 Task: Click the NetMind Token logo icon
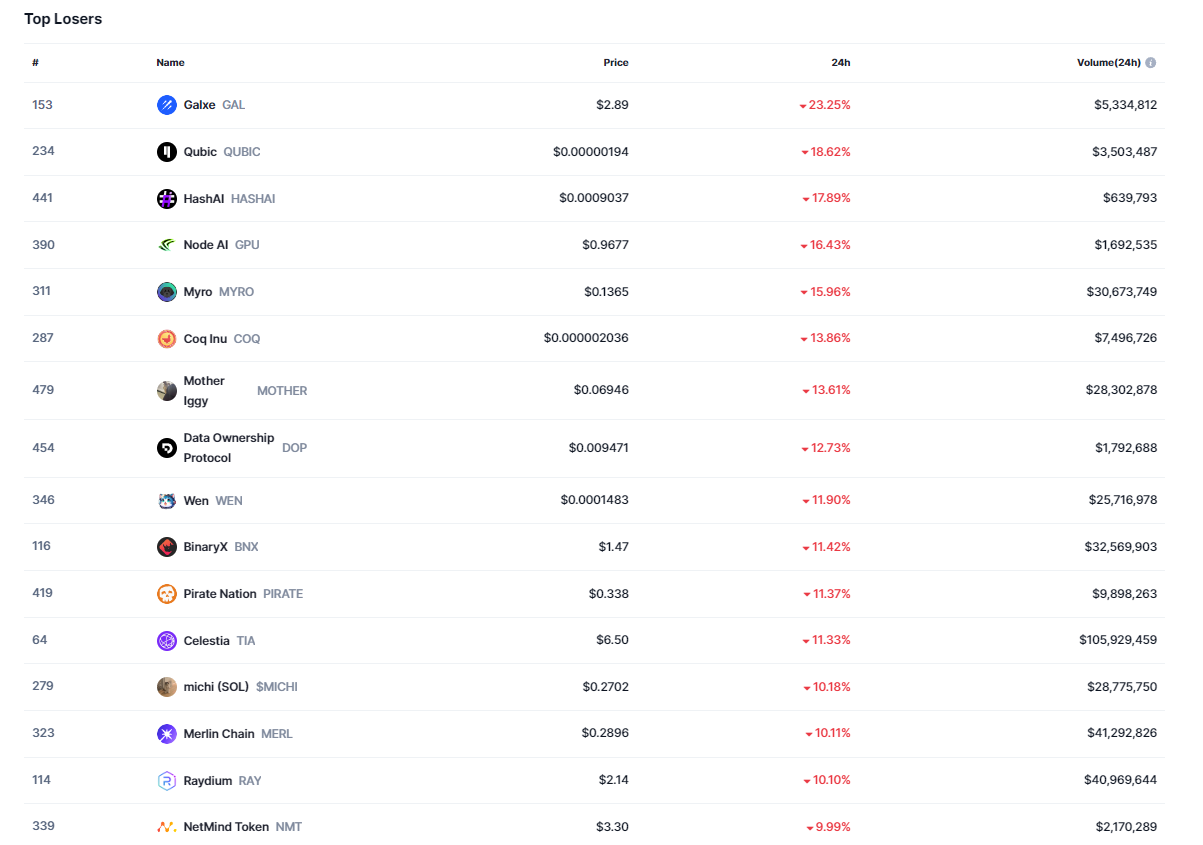[167, 827]
